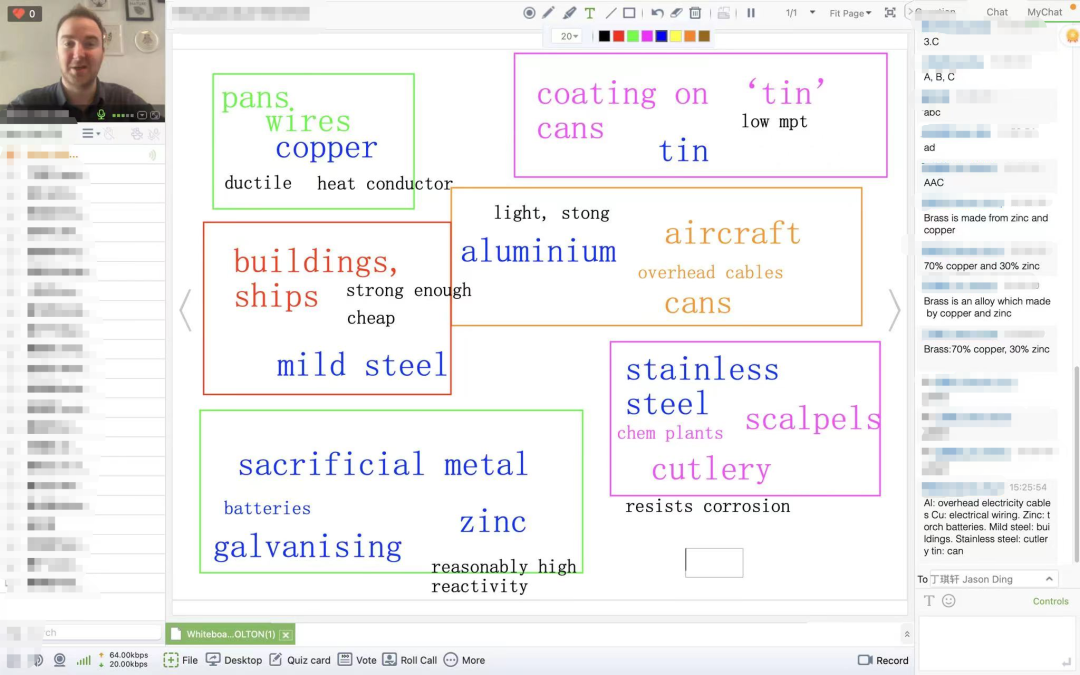Viewport: 1080px width, 675px height.
Task: Clear whiteboard with trash icon
Action: 695,13
